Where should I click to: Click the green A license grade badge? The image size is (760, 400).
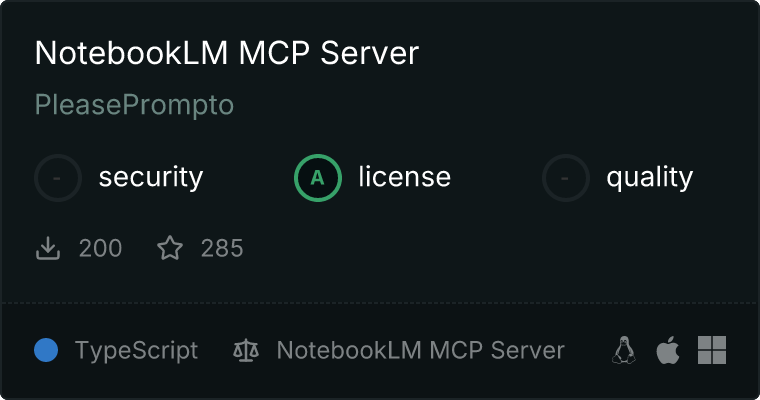(318, 178)
